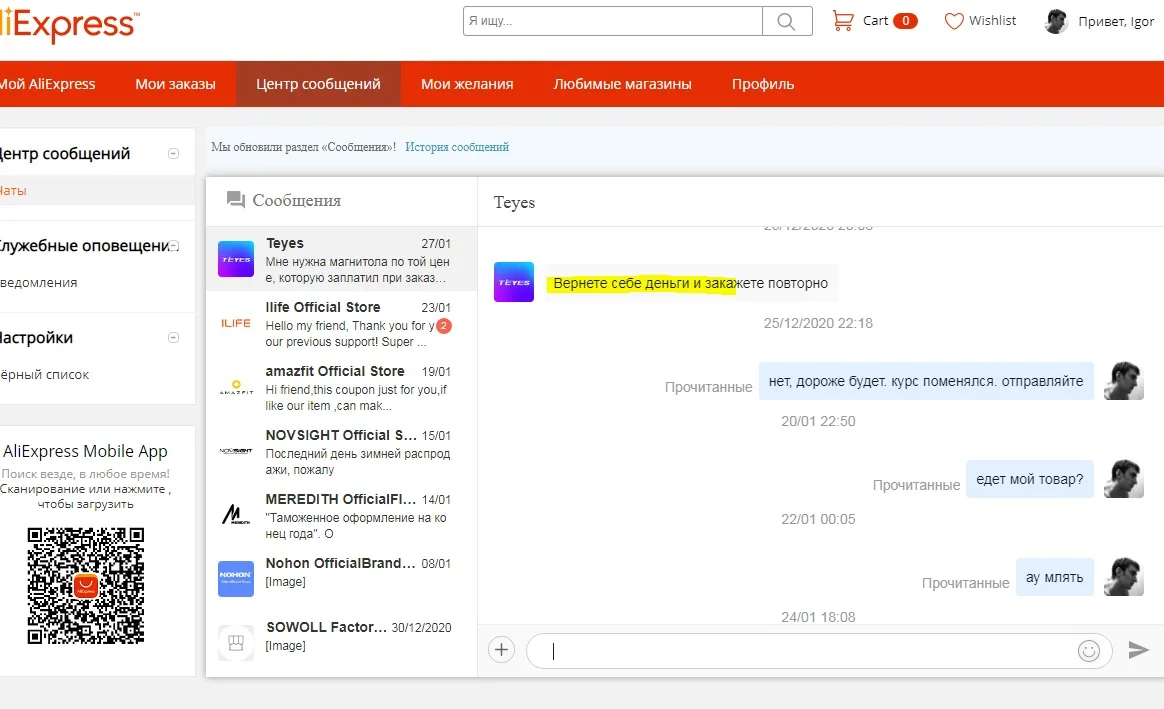
Task: Click the Сообщения chat bubble icon
Action: [235, 200]
